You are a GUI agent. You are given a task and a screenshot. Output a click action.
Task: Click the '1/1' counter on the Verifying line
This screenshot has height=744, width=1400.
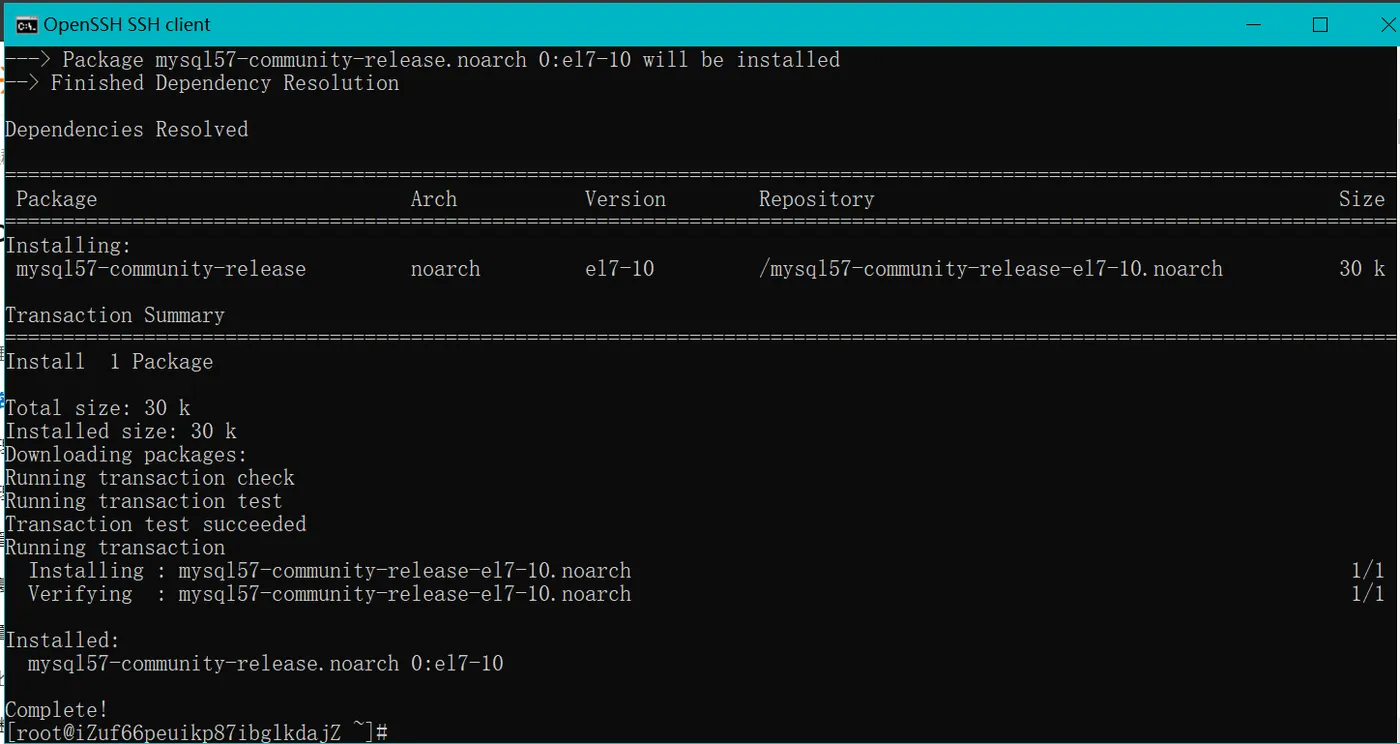[x=1368, y=594]
